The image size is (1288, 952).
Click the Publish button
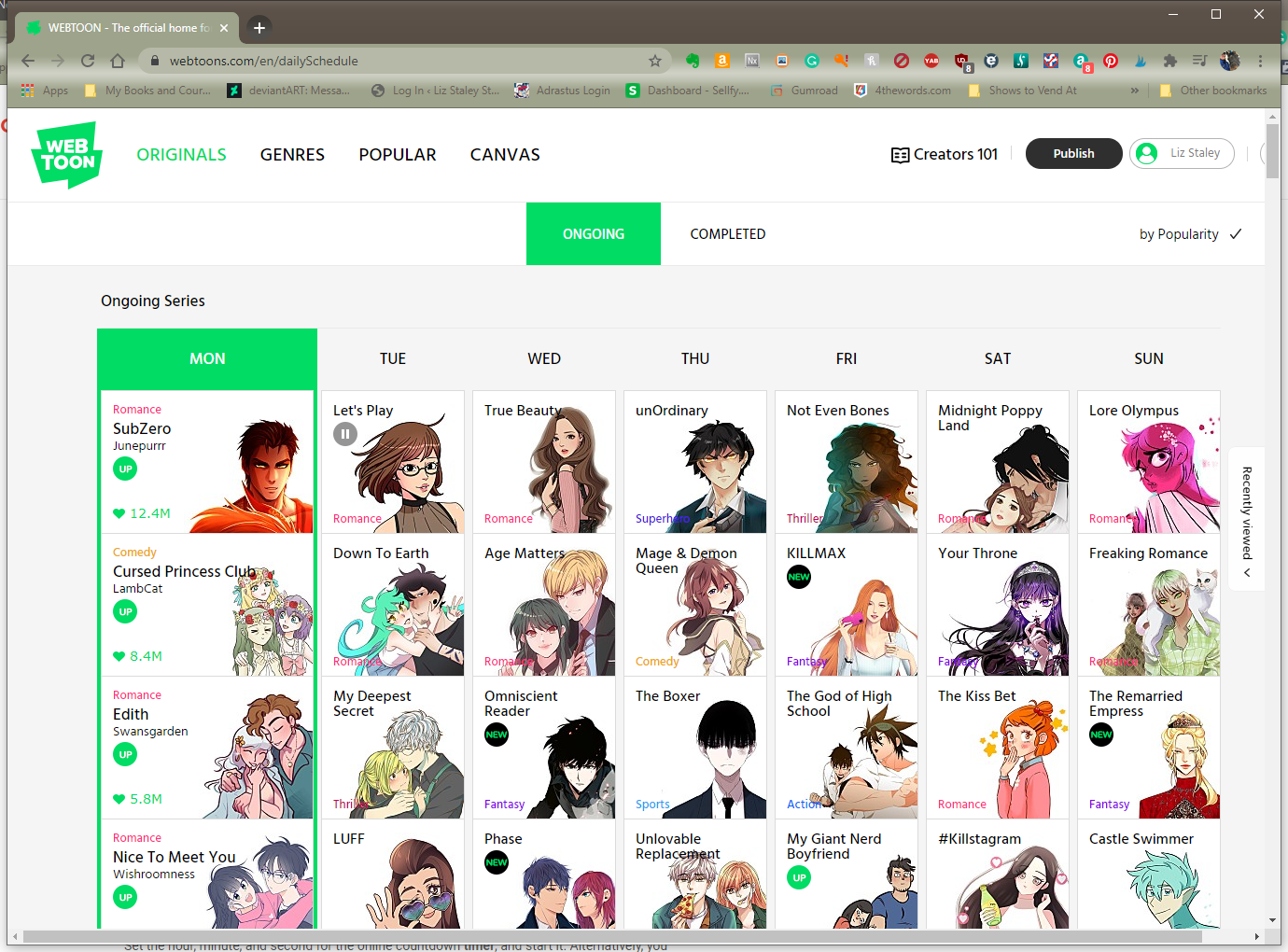(x=1073, y=153)
